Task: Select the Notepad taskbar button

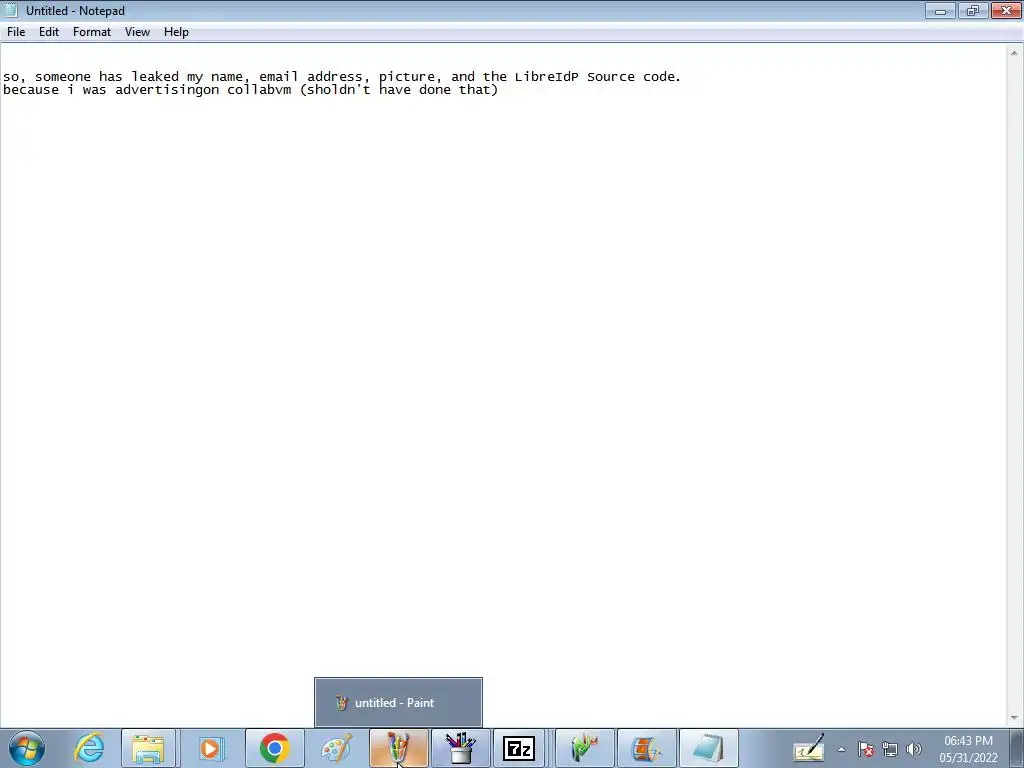Action: pyautogui.click(x=709, y=748)
